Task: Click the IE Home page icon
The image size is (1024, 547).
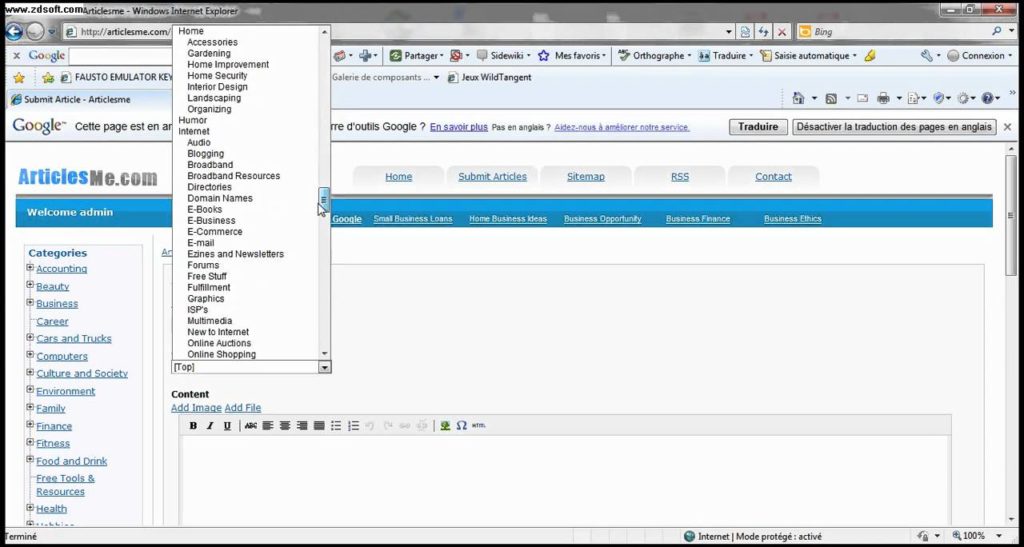Action: (798, 98)
